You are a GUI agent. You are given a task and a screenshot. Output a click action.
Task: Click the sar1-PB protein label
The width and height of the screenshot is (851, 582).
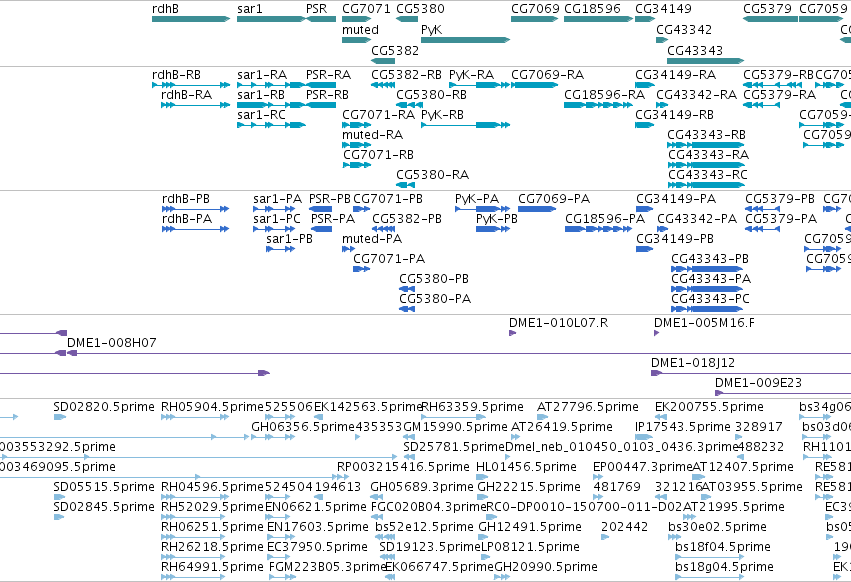click(289, 239)
